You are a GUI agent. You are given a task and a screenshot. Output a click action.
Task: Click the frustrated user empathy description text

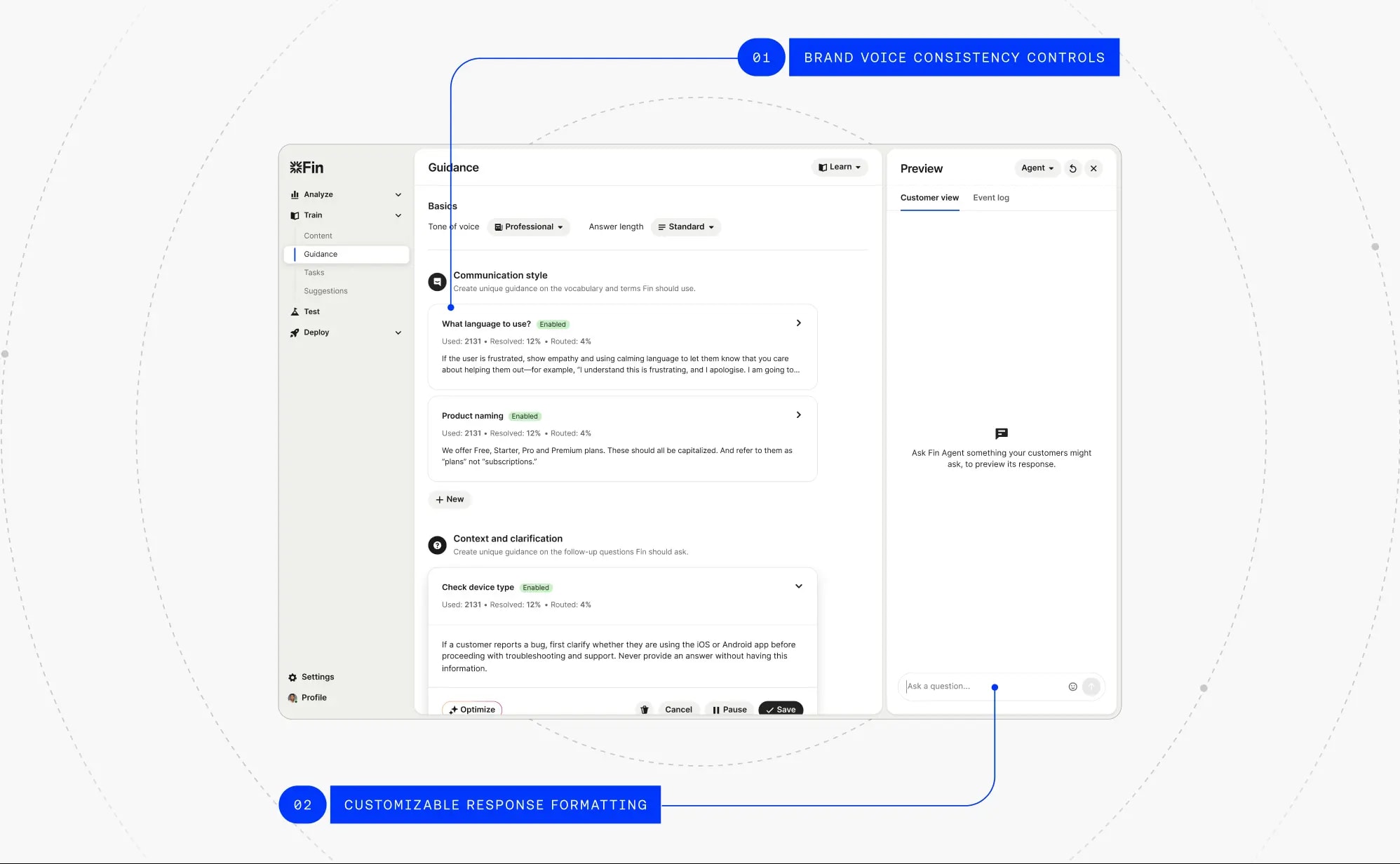coord(620,365)
